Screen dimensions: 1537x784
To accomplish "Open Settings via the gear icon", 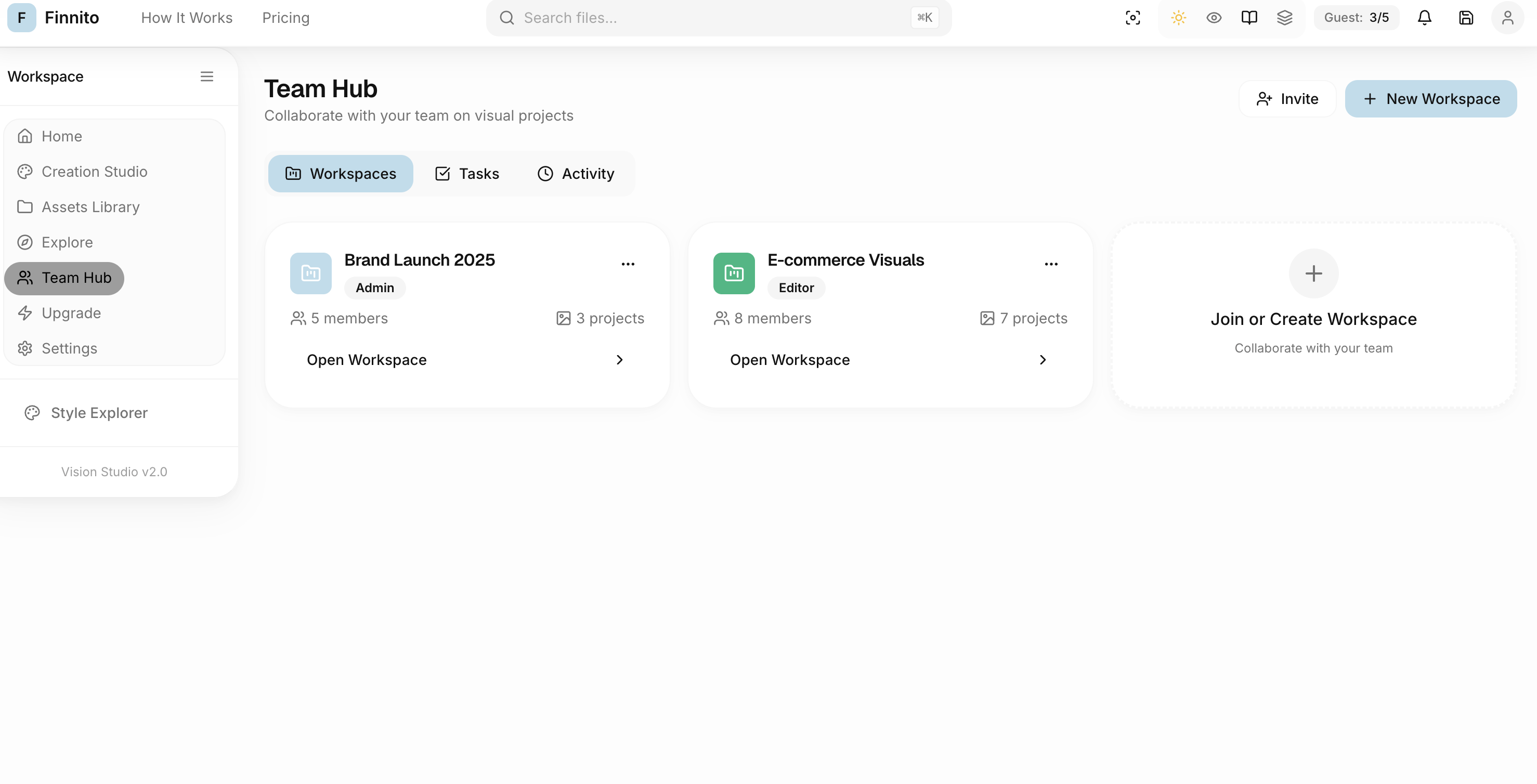I will [25, 348].
